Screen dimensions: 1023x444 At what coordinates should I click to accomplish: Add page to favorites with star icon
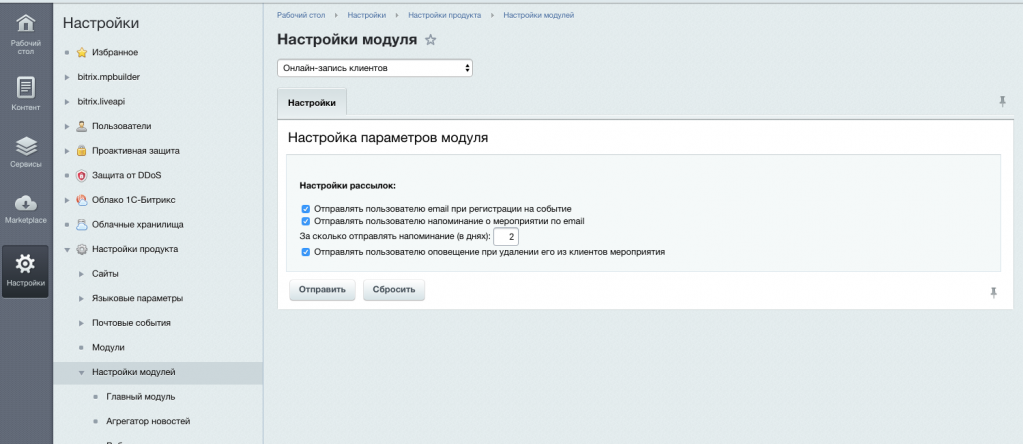click(431, 40)
